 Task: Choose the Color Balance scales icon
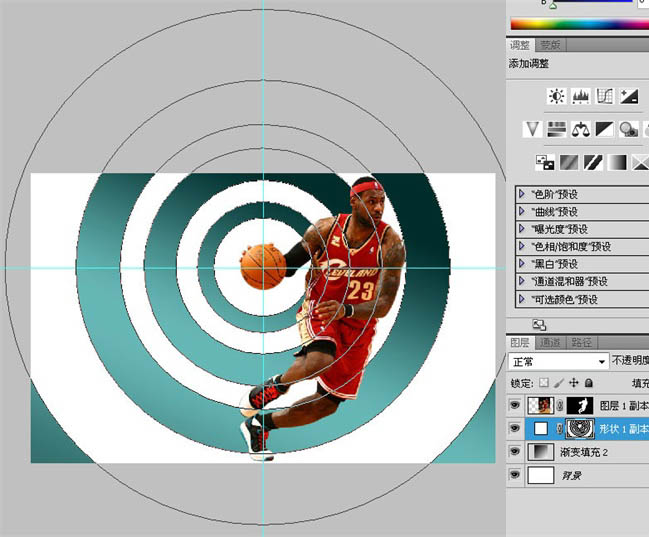tap(581, 129)
